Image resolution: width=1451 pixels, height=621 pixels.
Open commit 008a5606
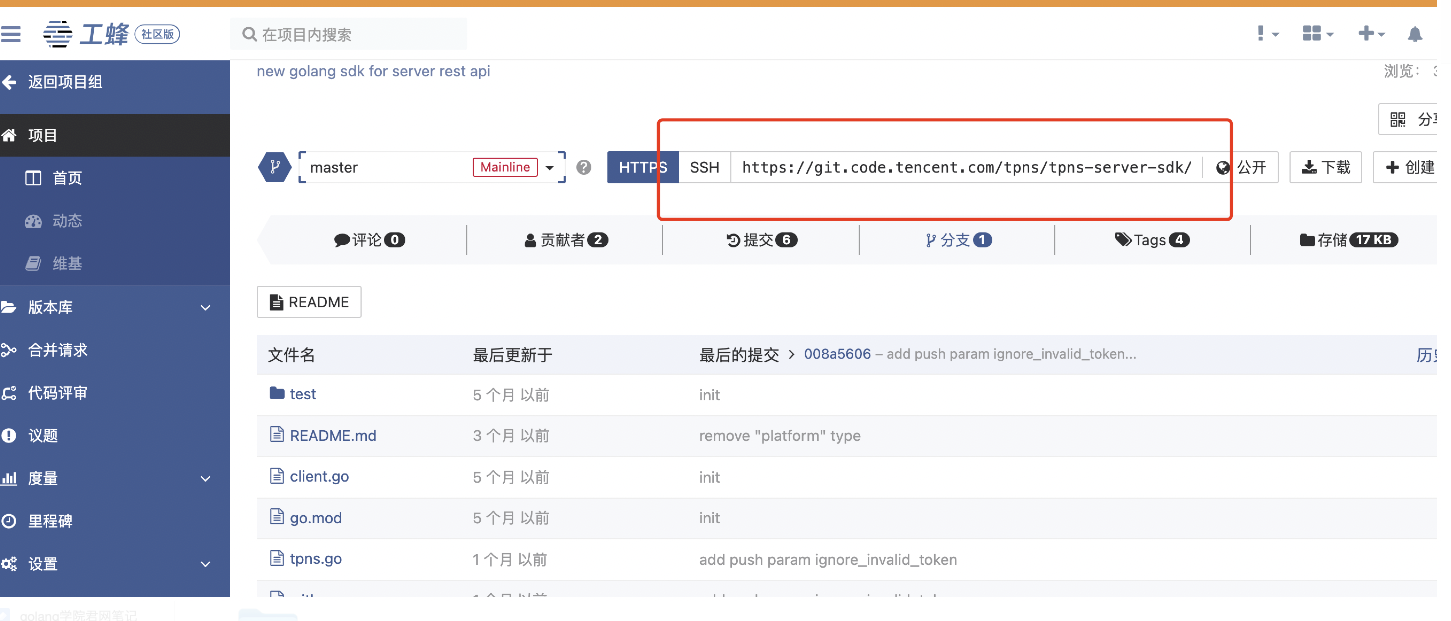coord(838,354)
